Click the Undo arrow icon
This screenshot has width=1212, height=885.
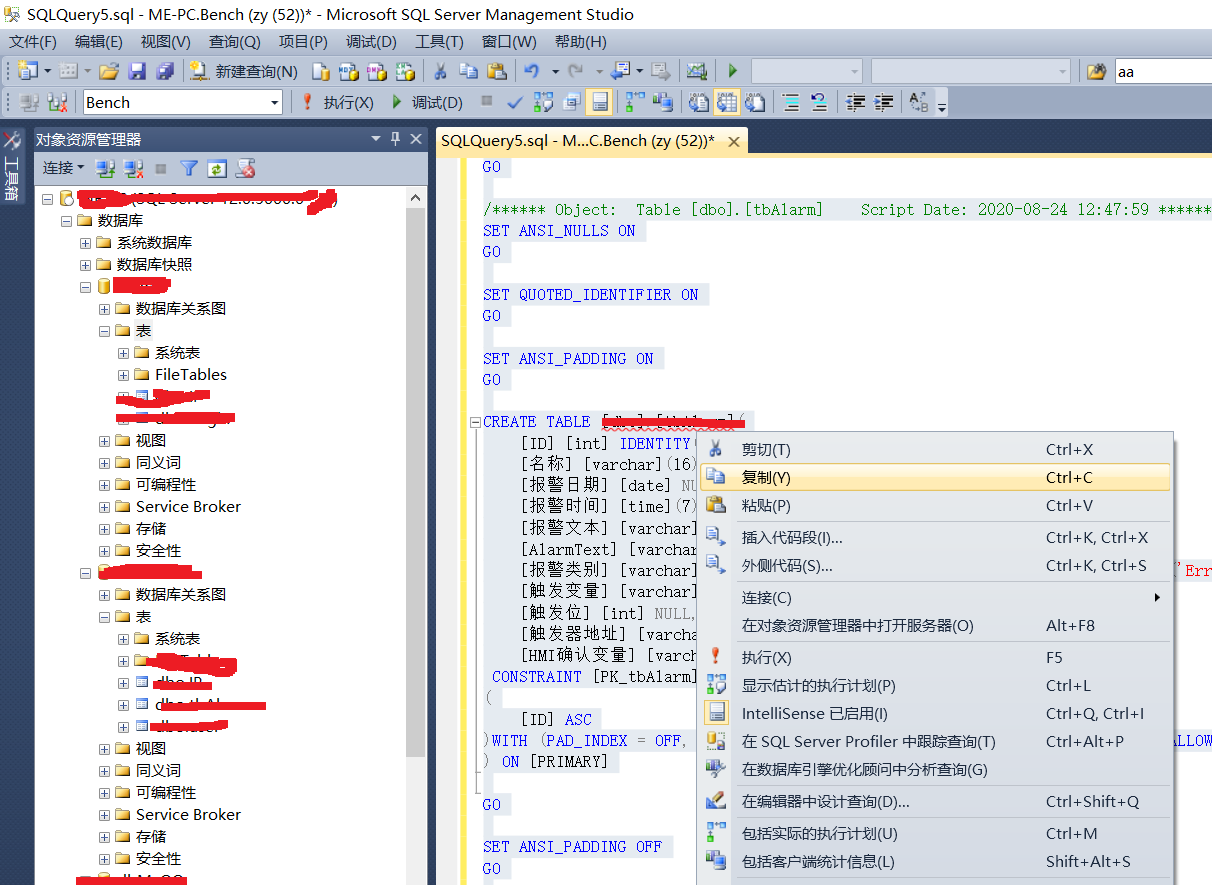tap(532, 71)
